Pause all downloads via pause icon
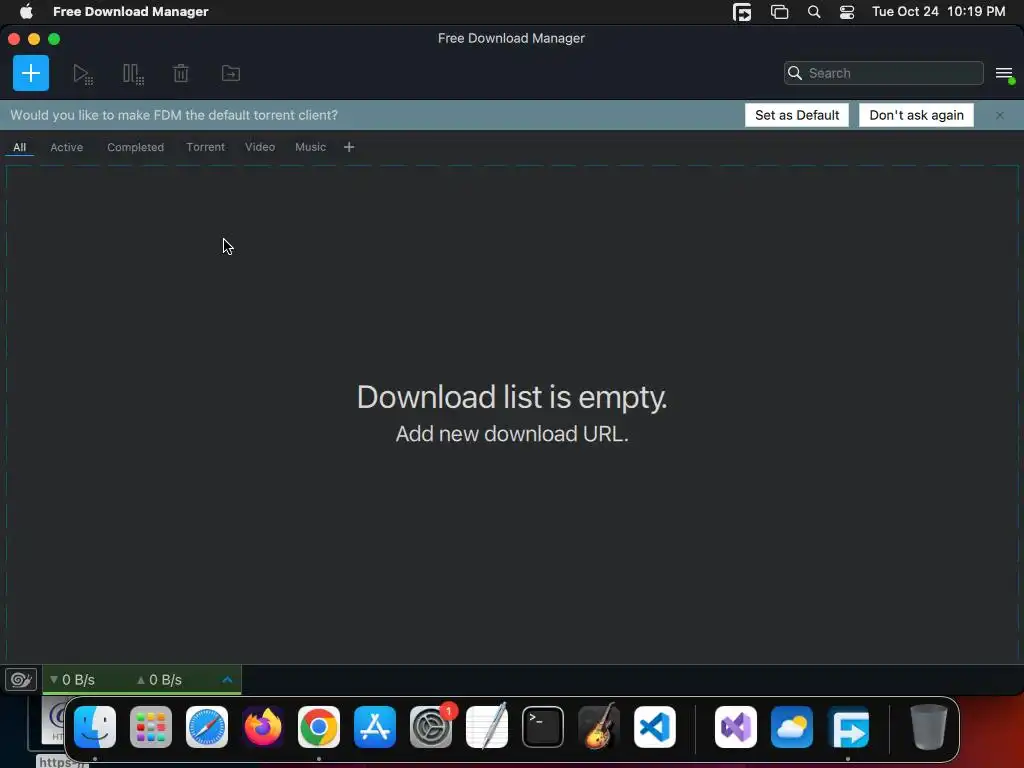Screen dimensions: 1024x768 tap(133, 74)
